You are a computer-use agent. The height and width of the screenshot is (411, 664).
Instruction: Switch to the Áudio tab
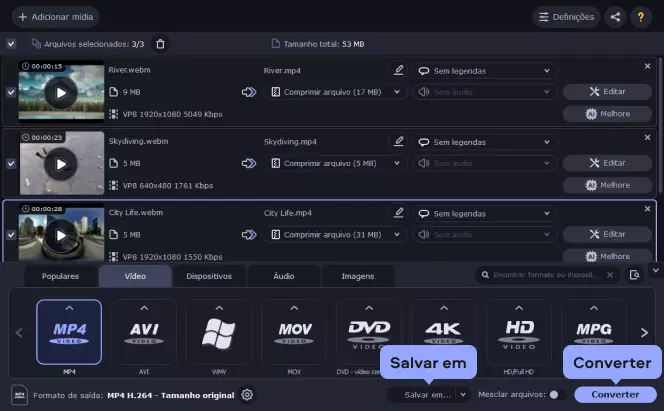coord(284,276)
